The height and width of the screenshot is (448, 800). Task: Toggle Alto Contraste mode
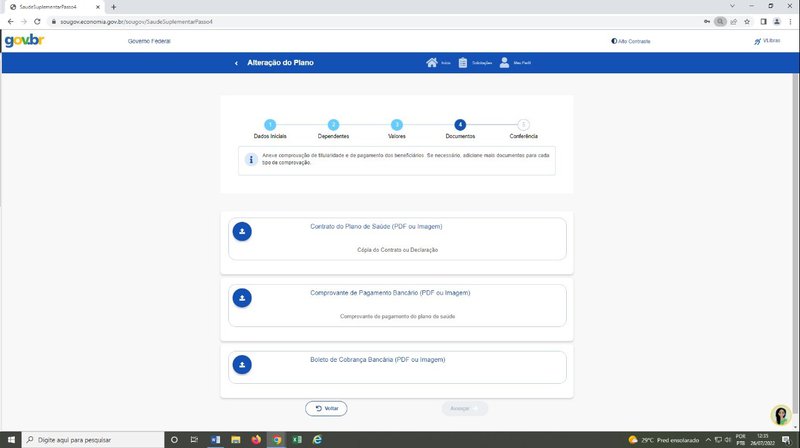click(631, 41)
